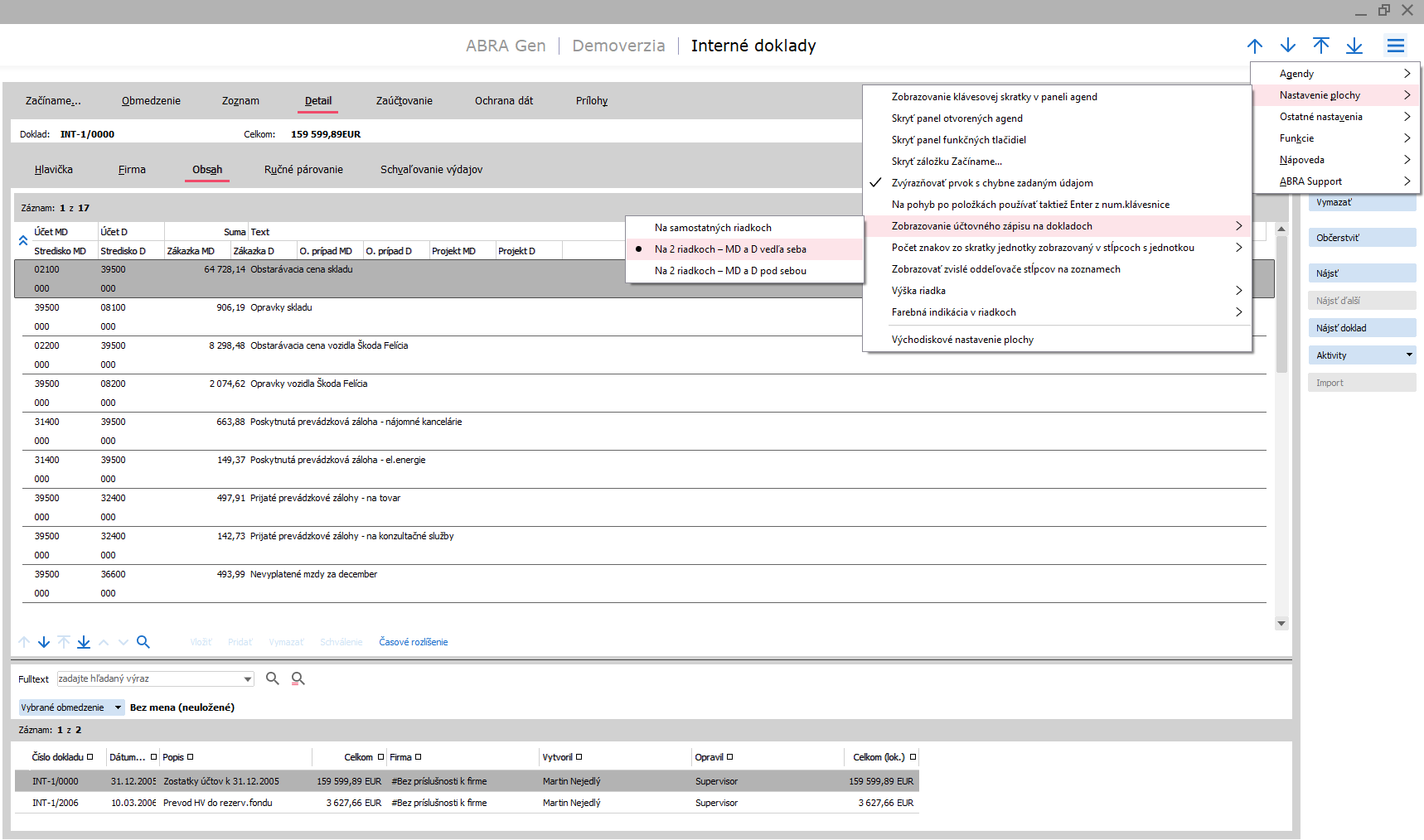Click the jump-to-first-record arrow in header
1424x840 pixels.
point(1320,46)
